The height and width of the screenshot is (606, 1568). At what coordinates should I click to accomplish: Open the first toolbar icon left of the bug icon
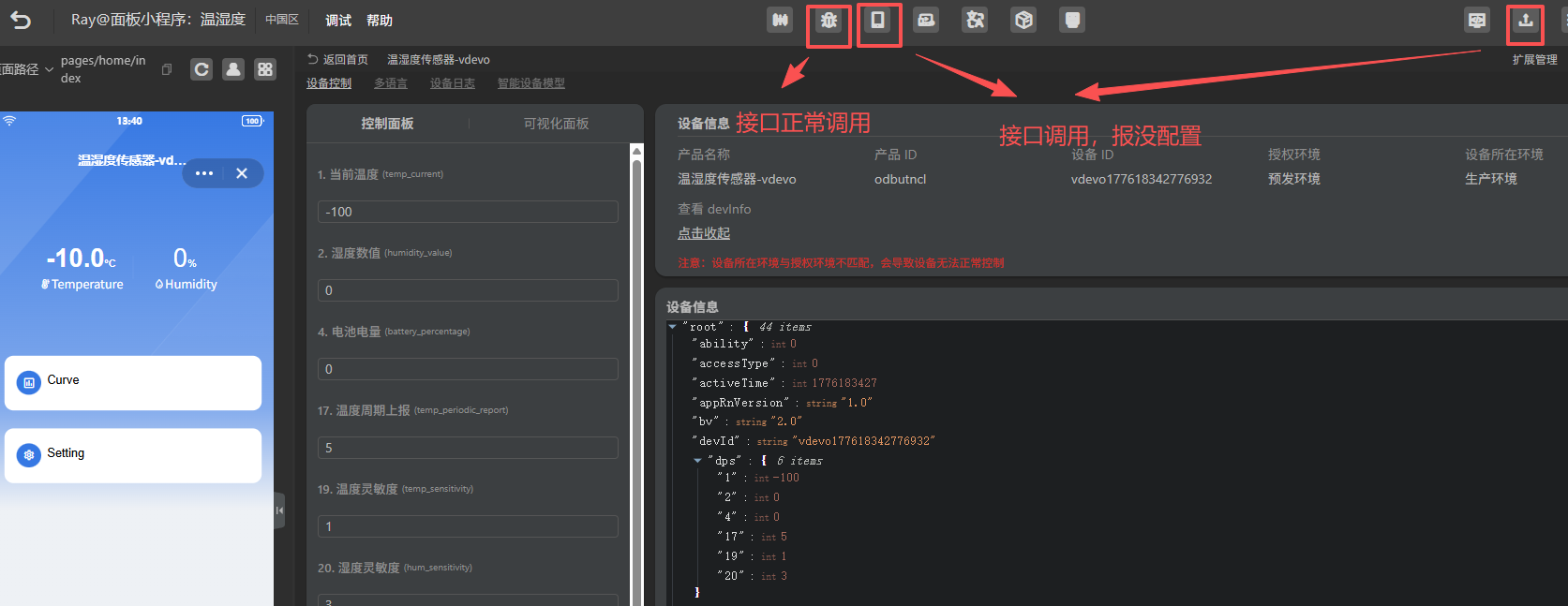click(x=780, y=20)
